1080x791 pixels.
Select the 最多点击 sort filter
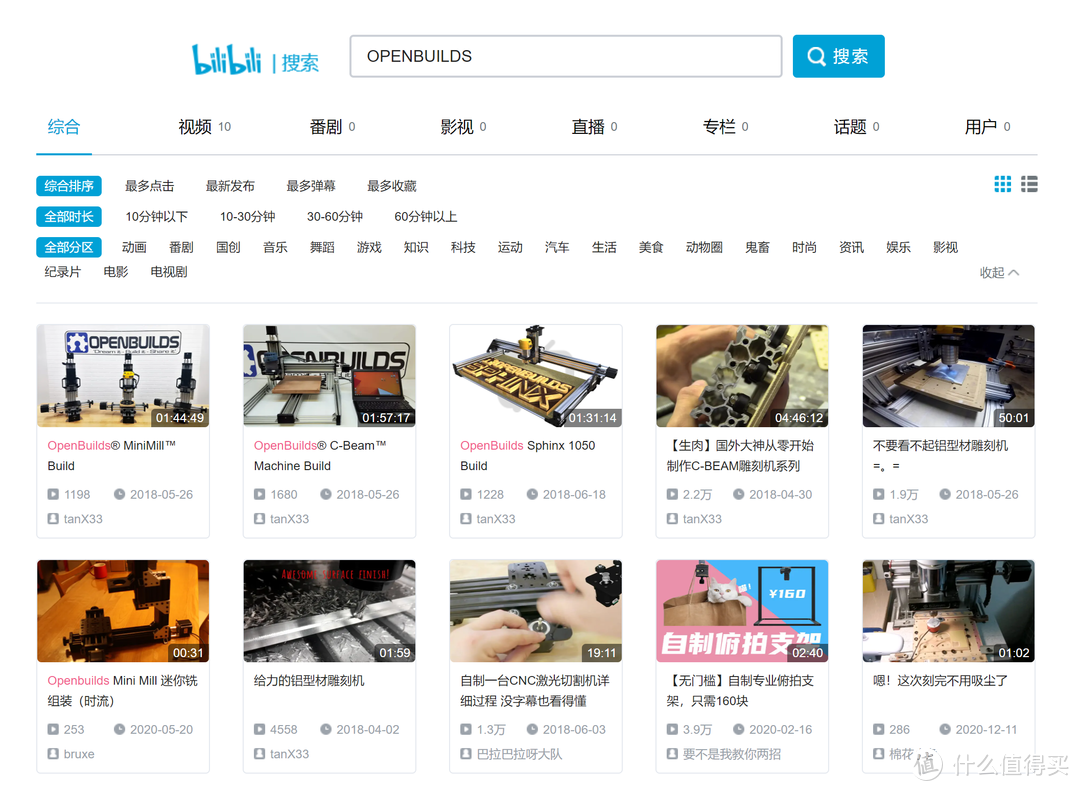point(149,185)
